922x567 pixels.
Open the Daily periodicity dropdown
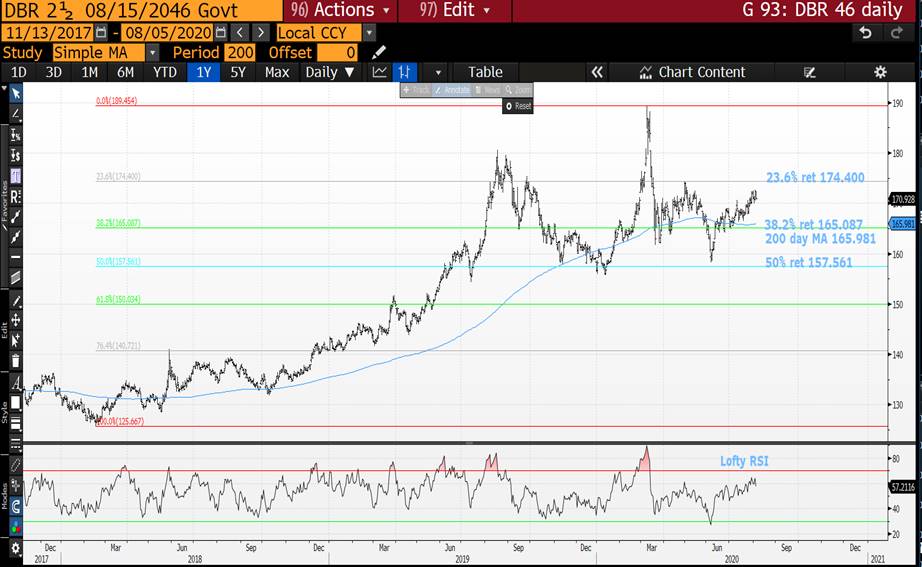330,72
